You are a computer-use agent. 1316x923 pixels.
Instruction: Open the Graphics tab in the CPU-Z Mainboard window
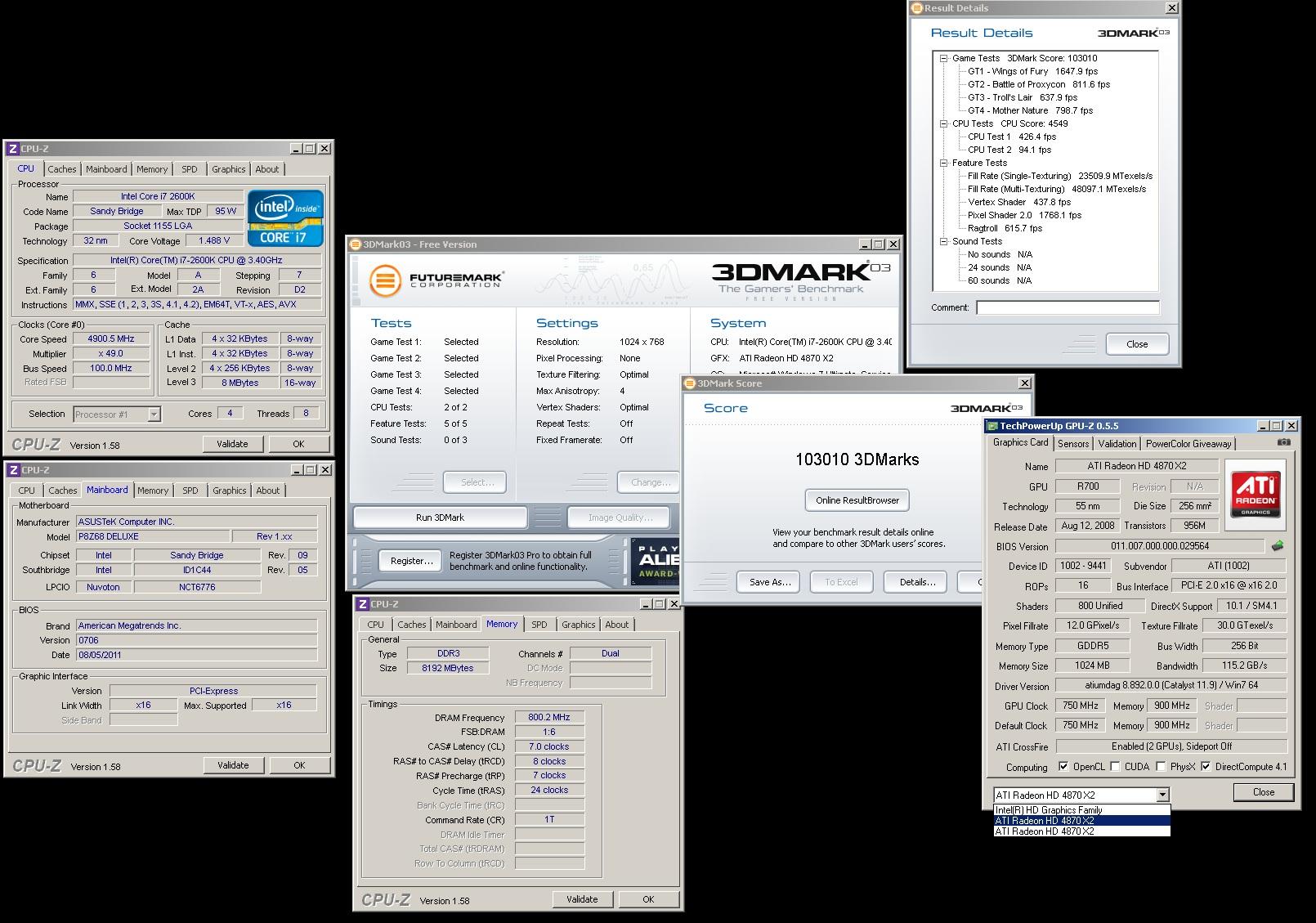229,491
